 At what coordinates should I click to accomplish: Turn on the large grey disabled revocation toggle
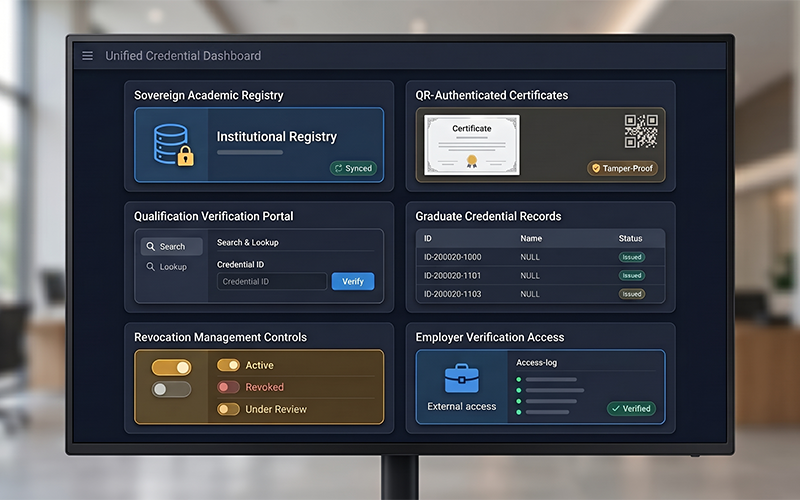(171, 390)
